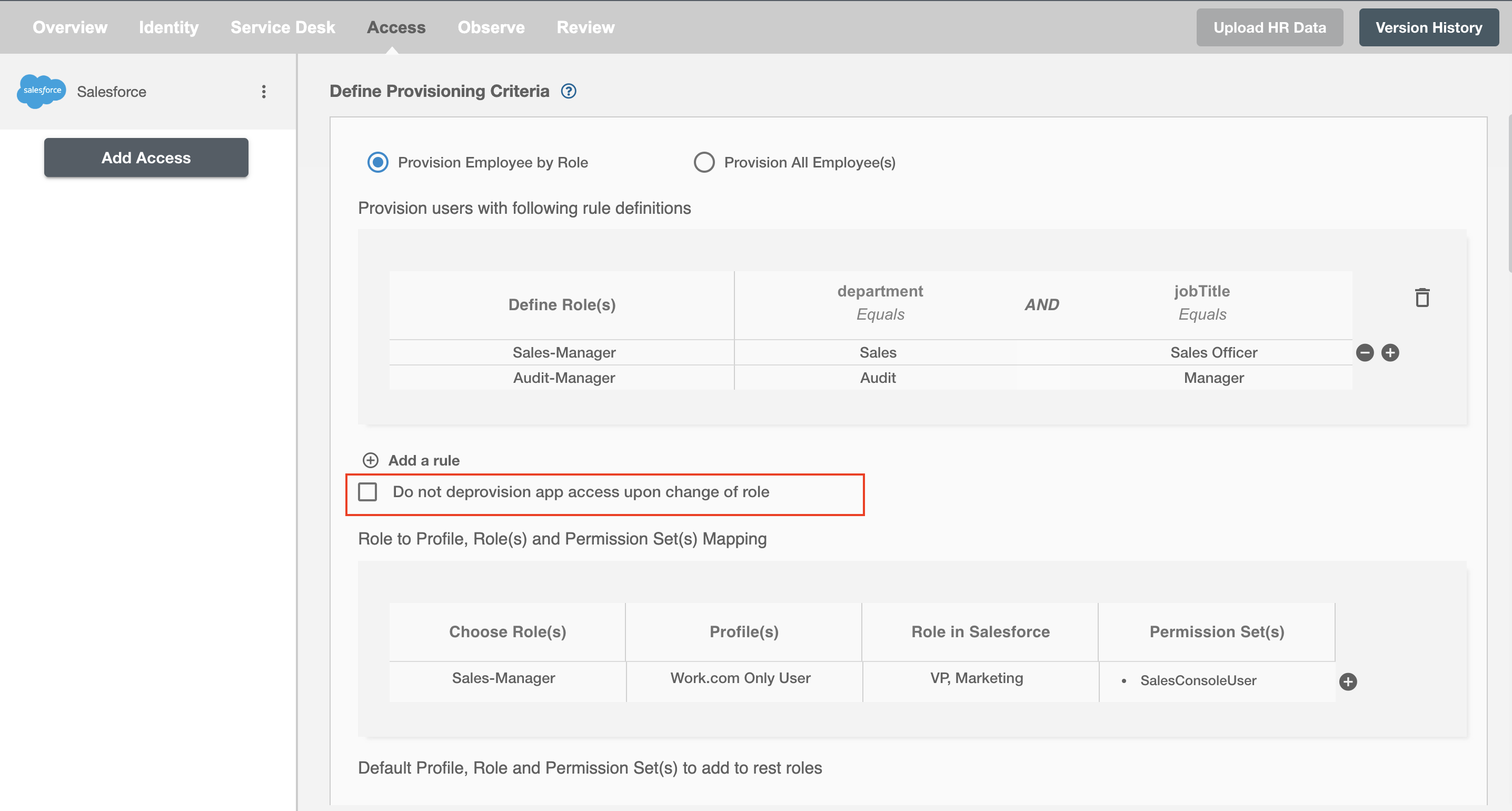
Task: Click 'Provision users with following rule definitions' text
Action: point(524,208)
